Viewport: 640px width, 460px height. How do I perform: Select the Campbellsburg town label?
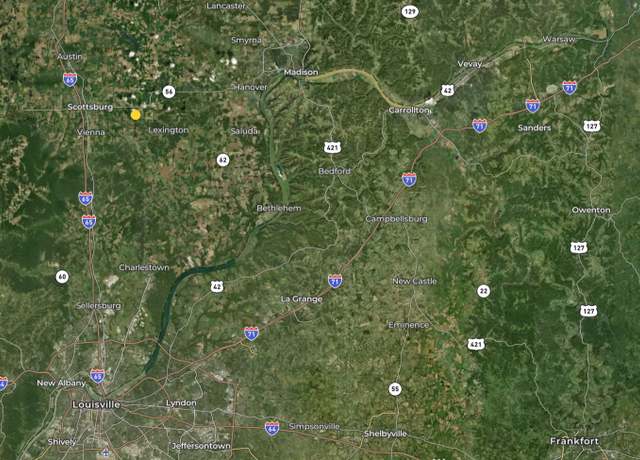point(396,219)
